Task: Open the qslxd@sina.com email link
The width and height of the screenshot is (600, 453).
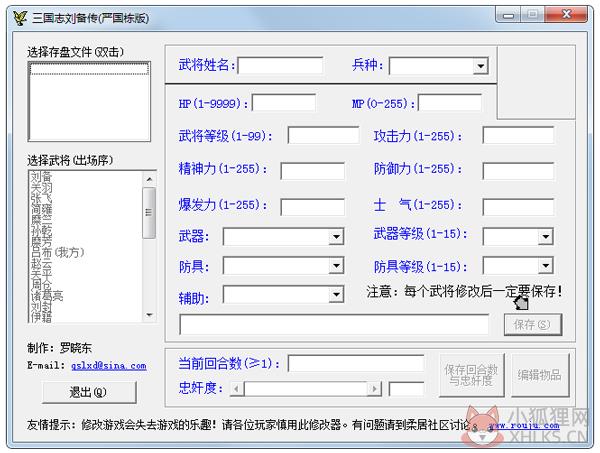Action: point(109,366)
